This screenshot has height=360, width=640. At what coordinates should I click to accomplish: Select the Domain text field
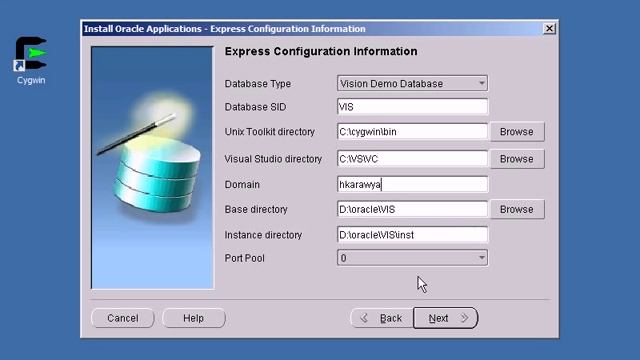[x=412, y=184]
